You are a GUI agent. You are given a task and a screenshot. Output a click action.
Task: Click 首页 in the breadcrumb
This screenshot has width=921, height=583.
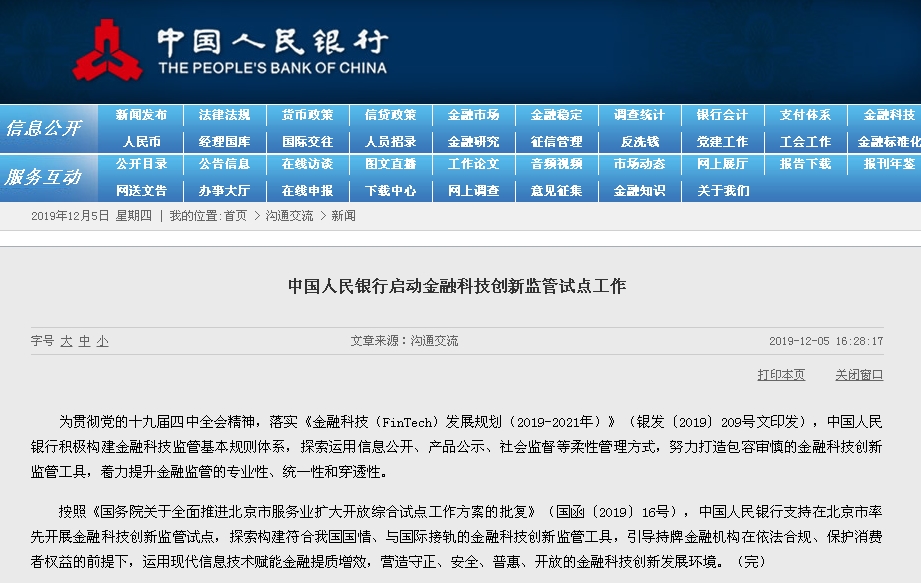point(235,216)
